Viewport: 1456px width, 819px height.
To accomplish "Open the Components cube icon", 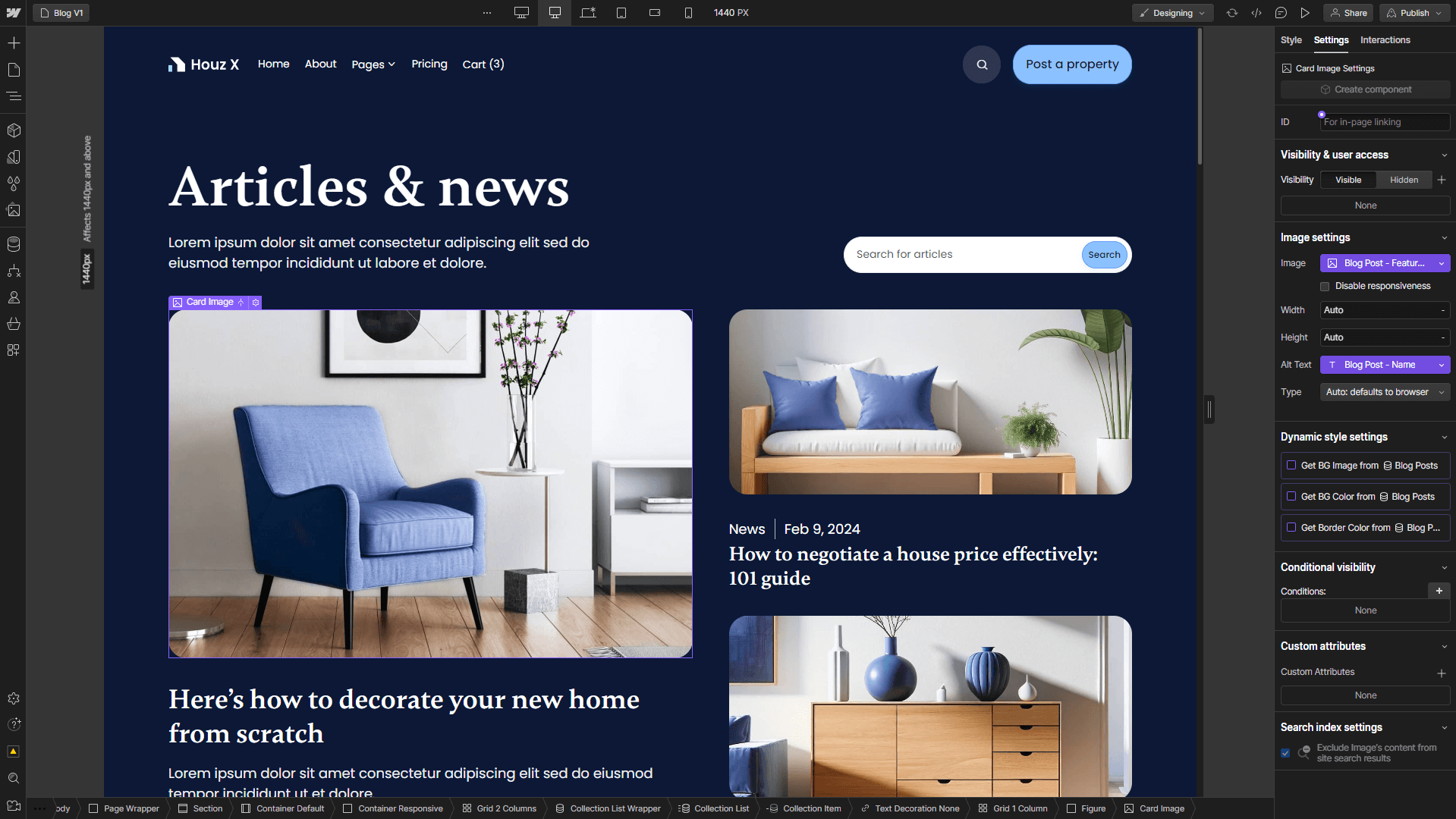I will click(14, 130).
